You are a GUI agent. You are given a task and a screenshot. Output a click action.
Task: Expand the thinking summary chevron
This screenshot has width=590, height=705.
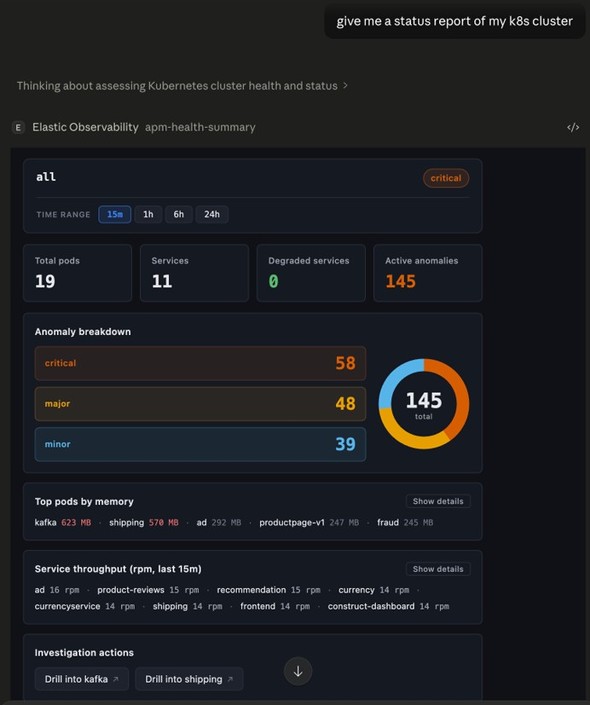(345, 85)
